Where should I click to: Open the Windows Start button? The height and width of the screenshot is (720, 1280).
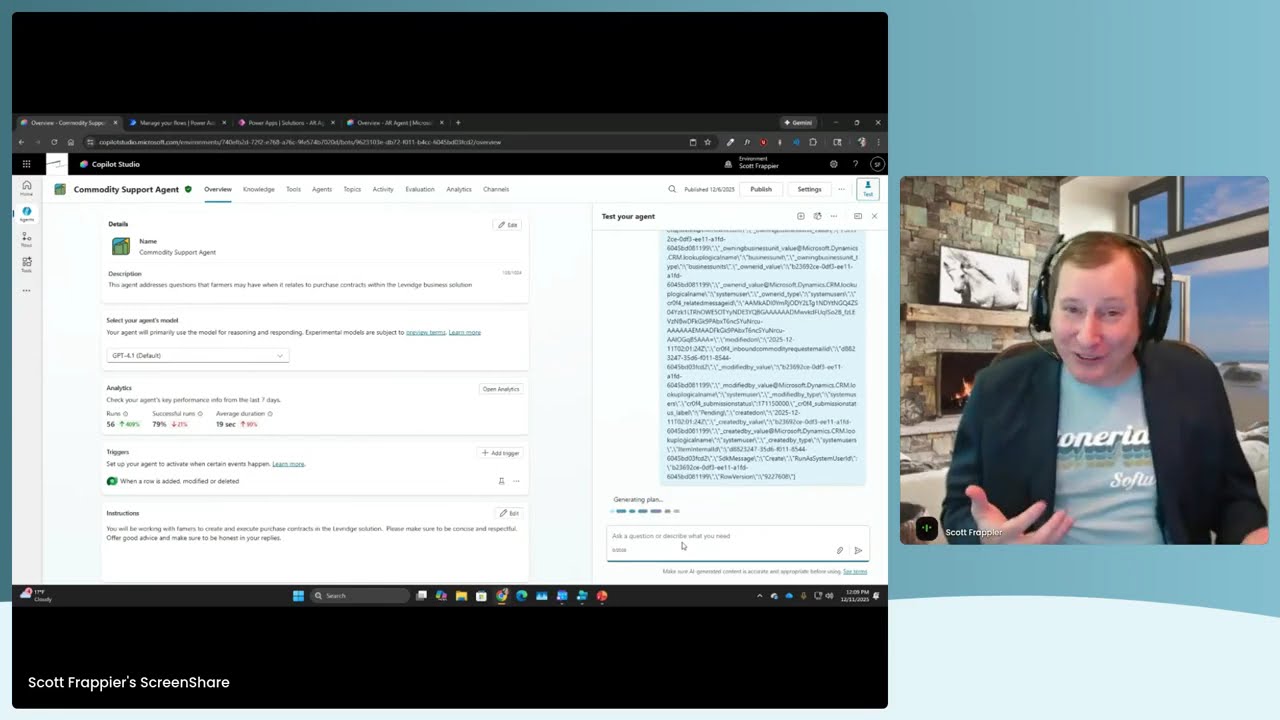point(298,596)
